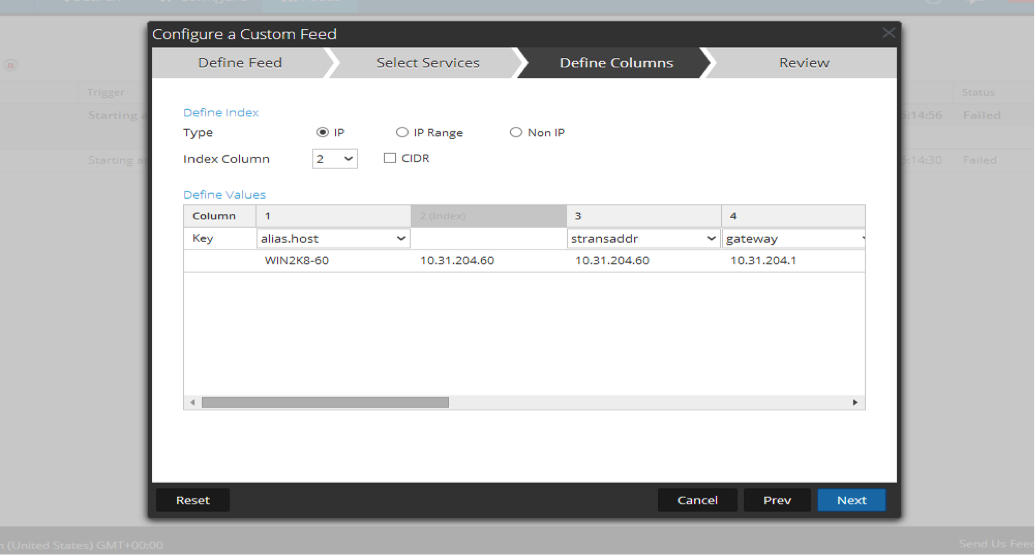
Task: Click the horizontal scrollbar right arrow
Action: click(855, 402)
